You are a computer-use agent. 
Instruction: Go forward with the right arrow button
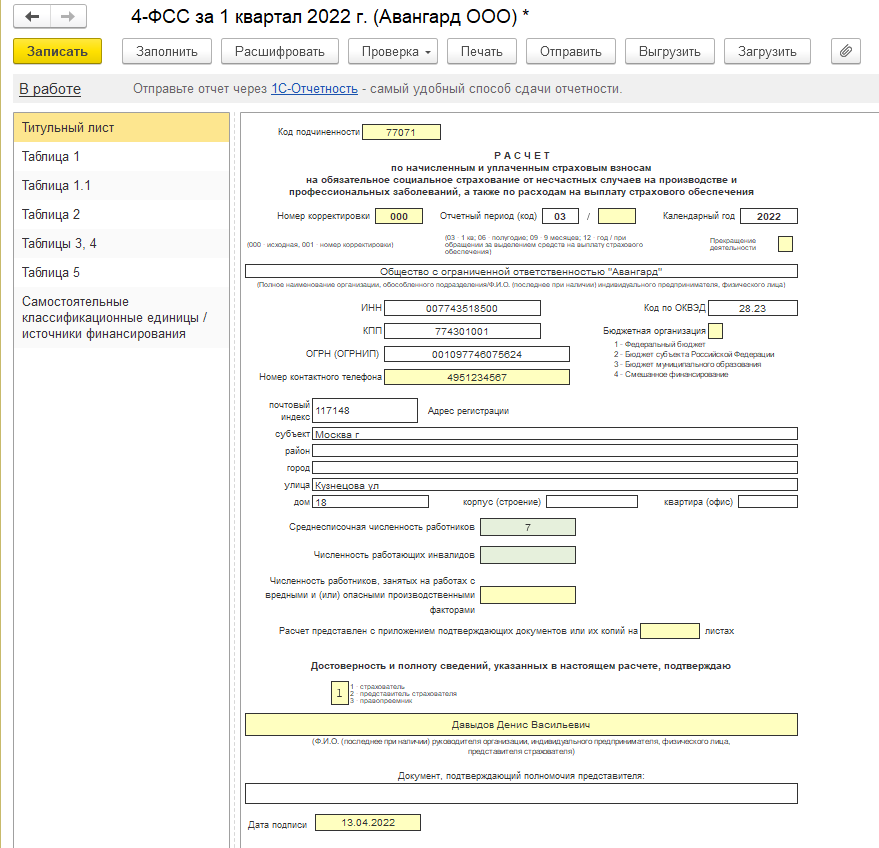click(x=68, y=16)
